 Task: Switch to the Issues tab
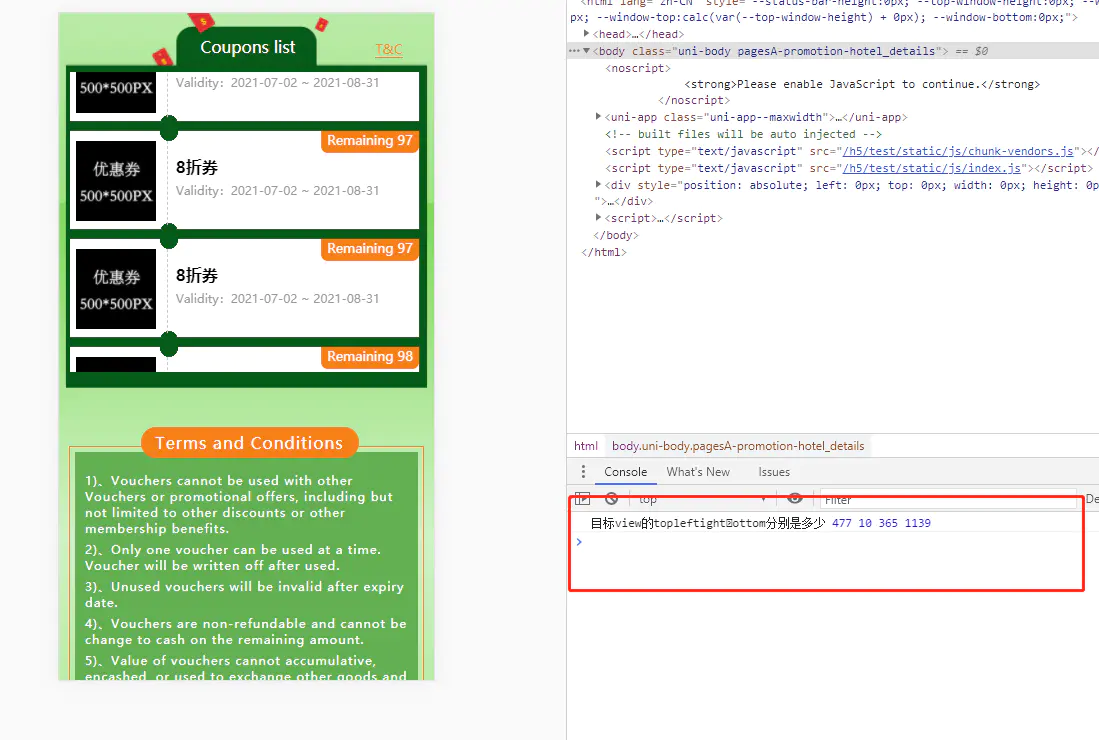tap(774, 472)
